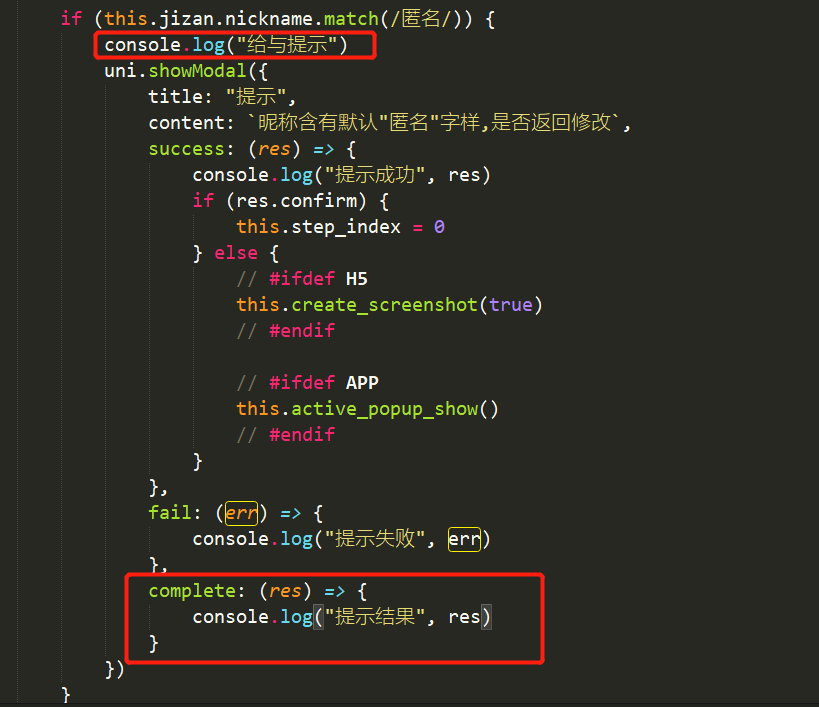Click this.step_index = 0 assignment

click(341, 227)
